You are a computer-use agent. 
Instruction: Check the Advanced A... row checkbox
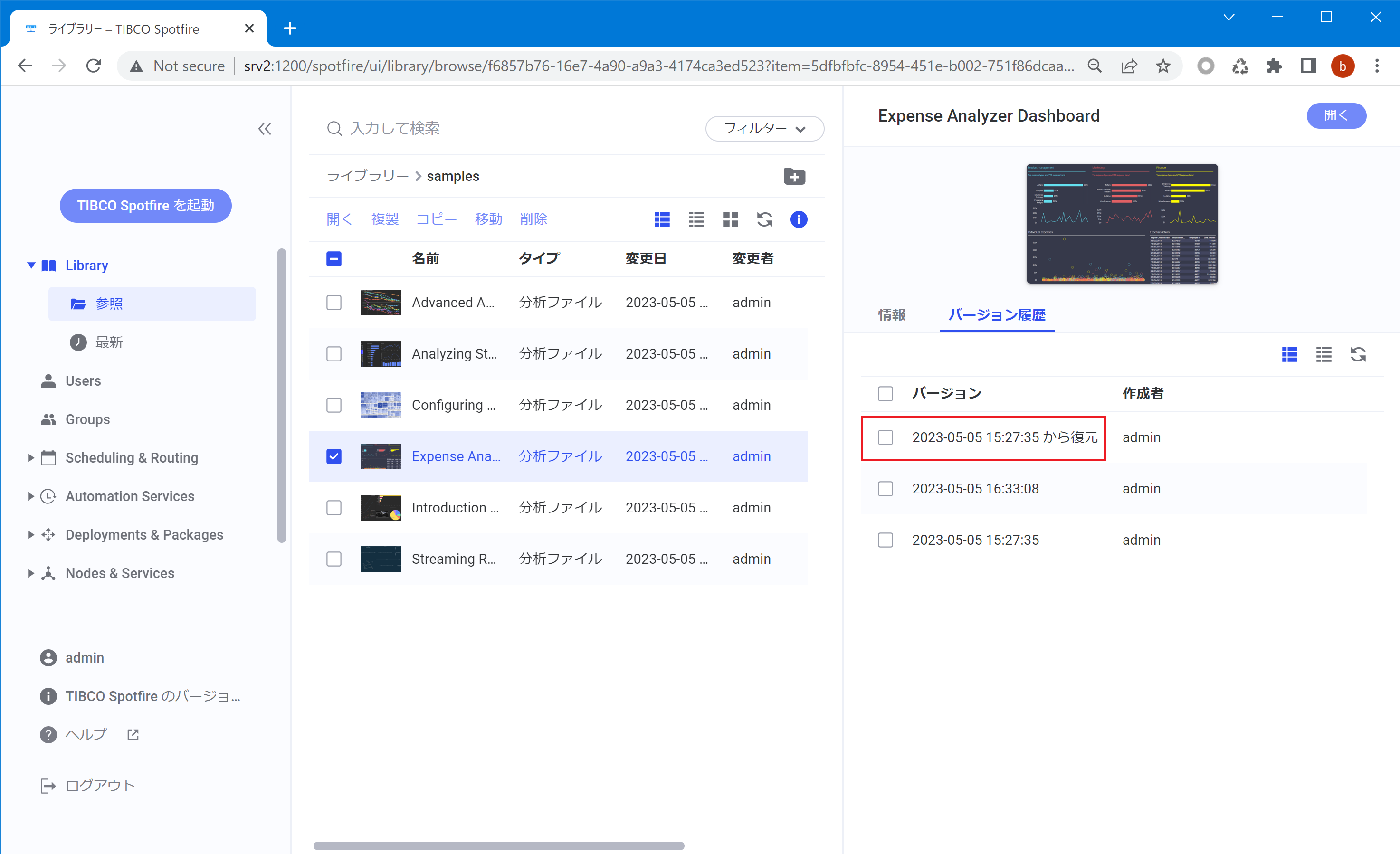click(x=334, y=302)
